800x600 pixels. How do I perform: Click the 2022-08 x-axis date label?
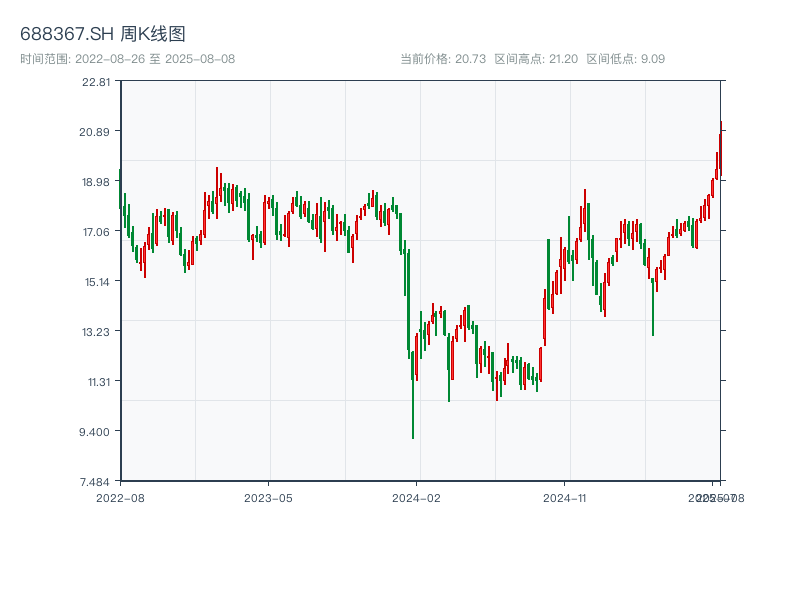coord(120,497)
